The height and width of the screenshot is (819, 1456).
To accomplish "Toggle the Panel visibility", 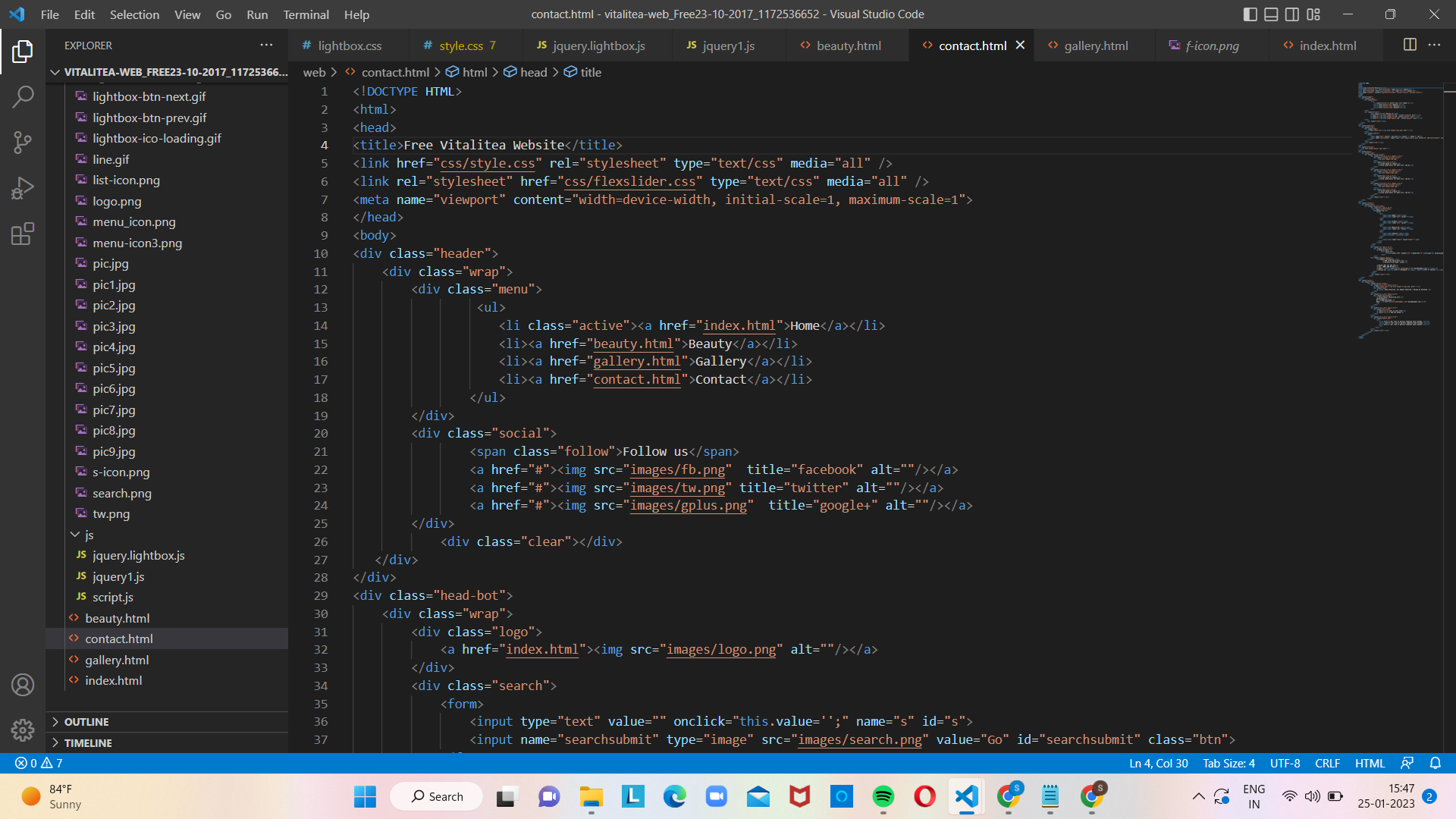I will click(x=1270, y=14).
